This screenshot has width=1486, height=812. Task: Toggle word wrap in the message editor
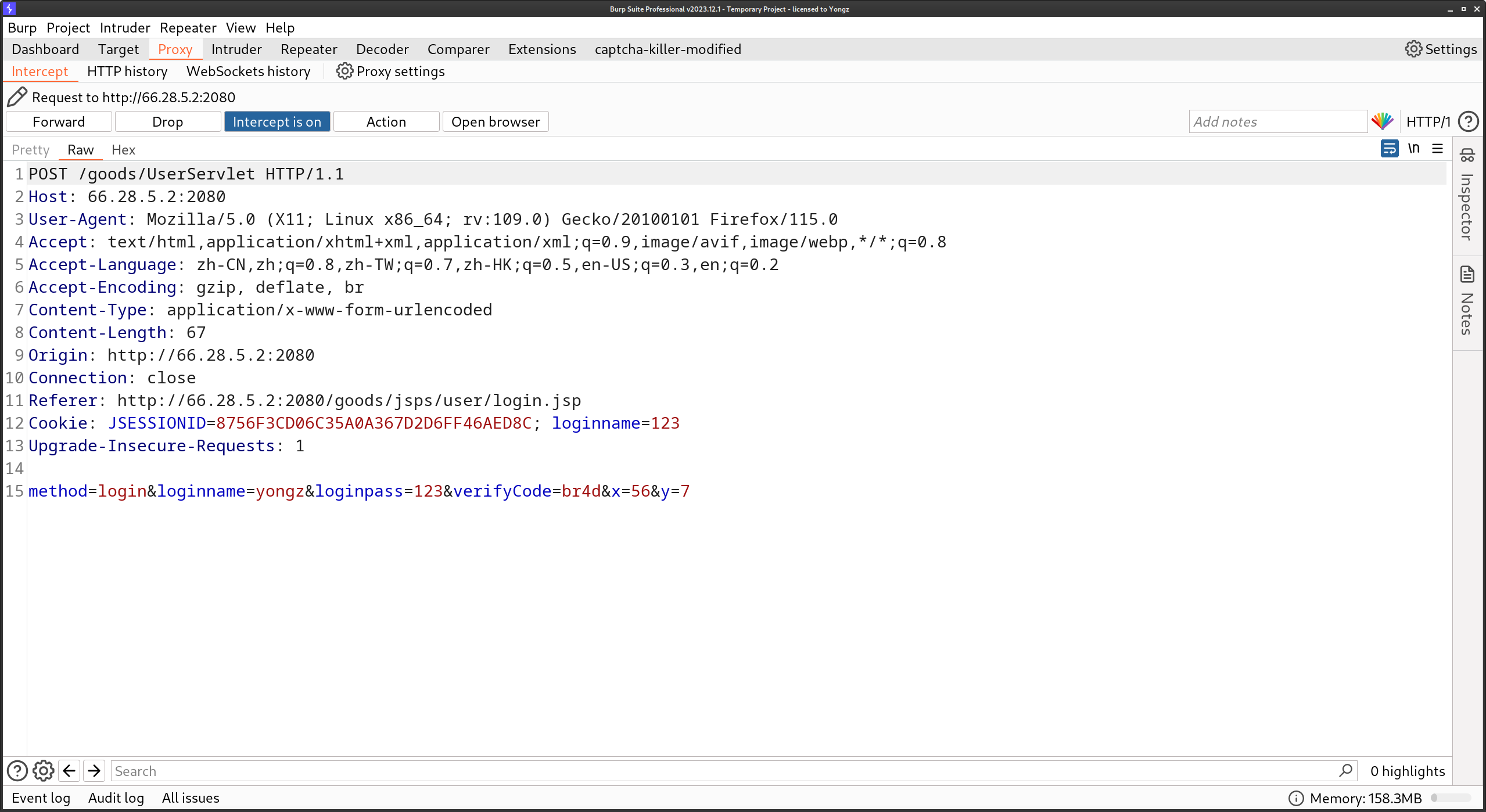click(1390, 149)
